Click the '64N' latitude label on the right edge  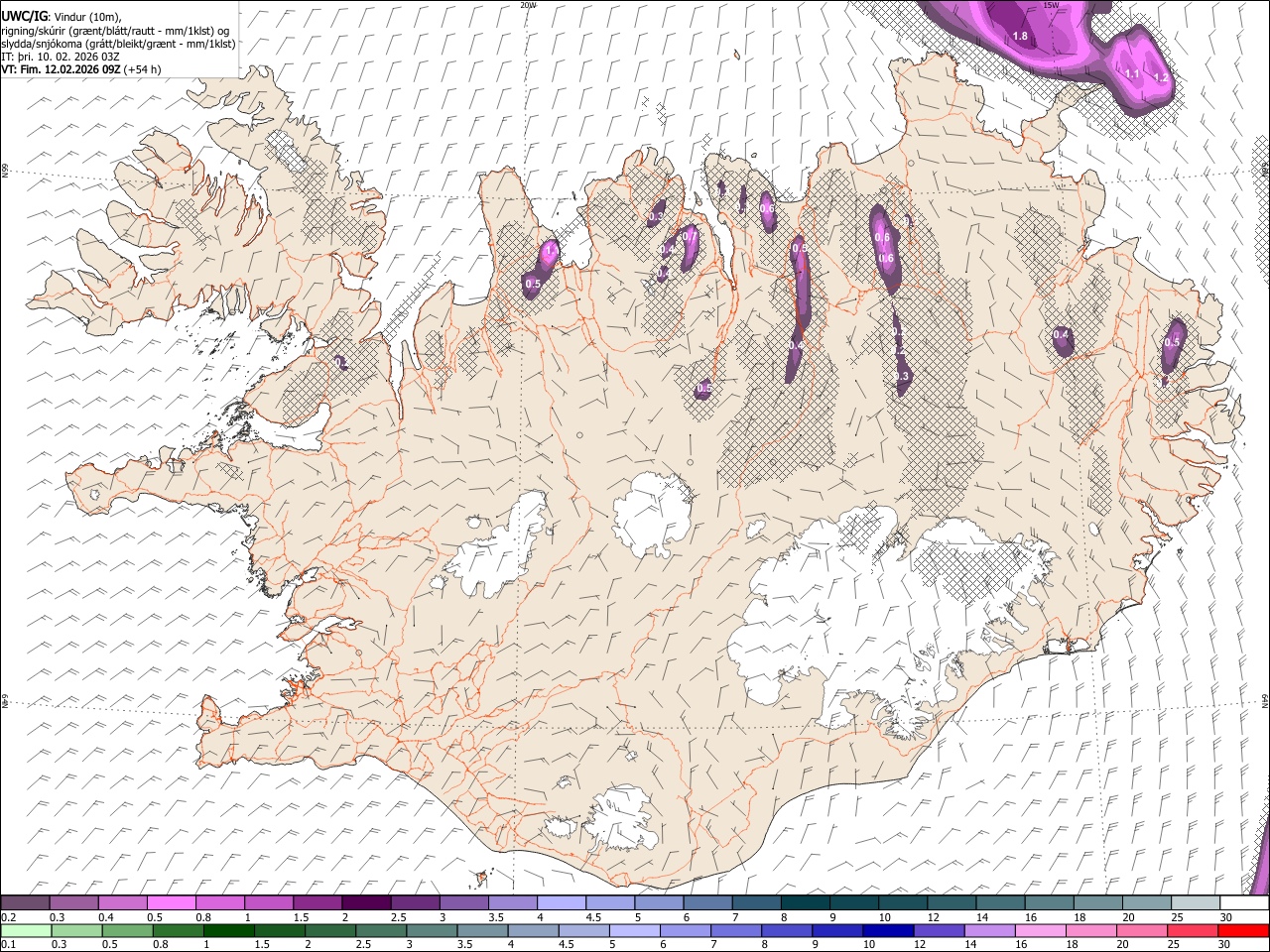1265,700
